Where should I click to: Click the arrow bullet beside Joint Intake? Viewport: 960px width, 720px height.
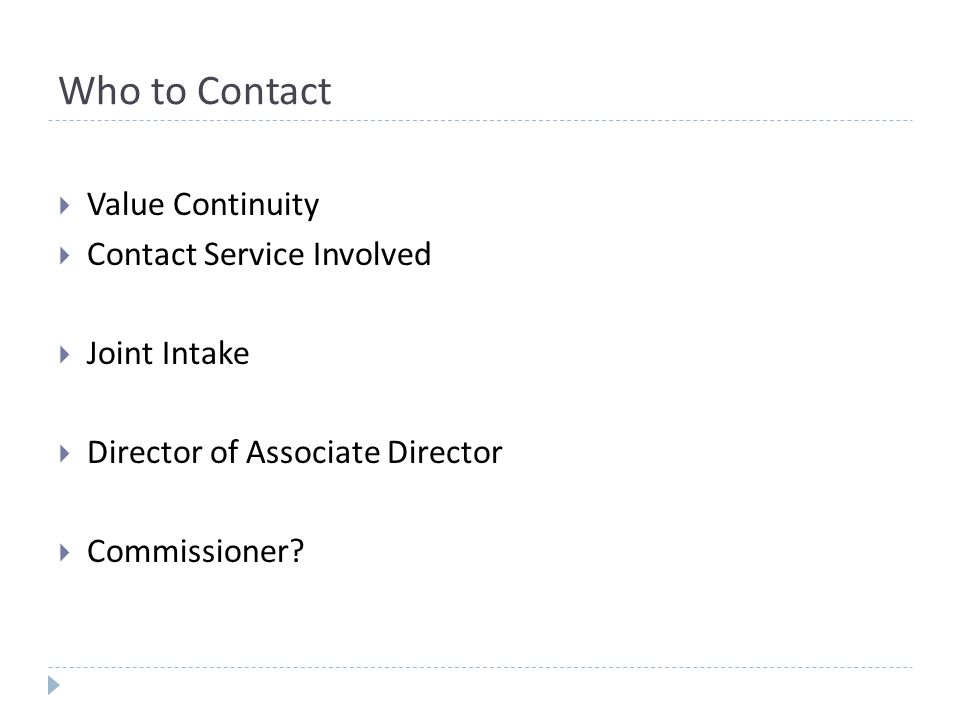pyautogui.click(x=65, y=354)
